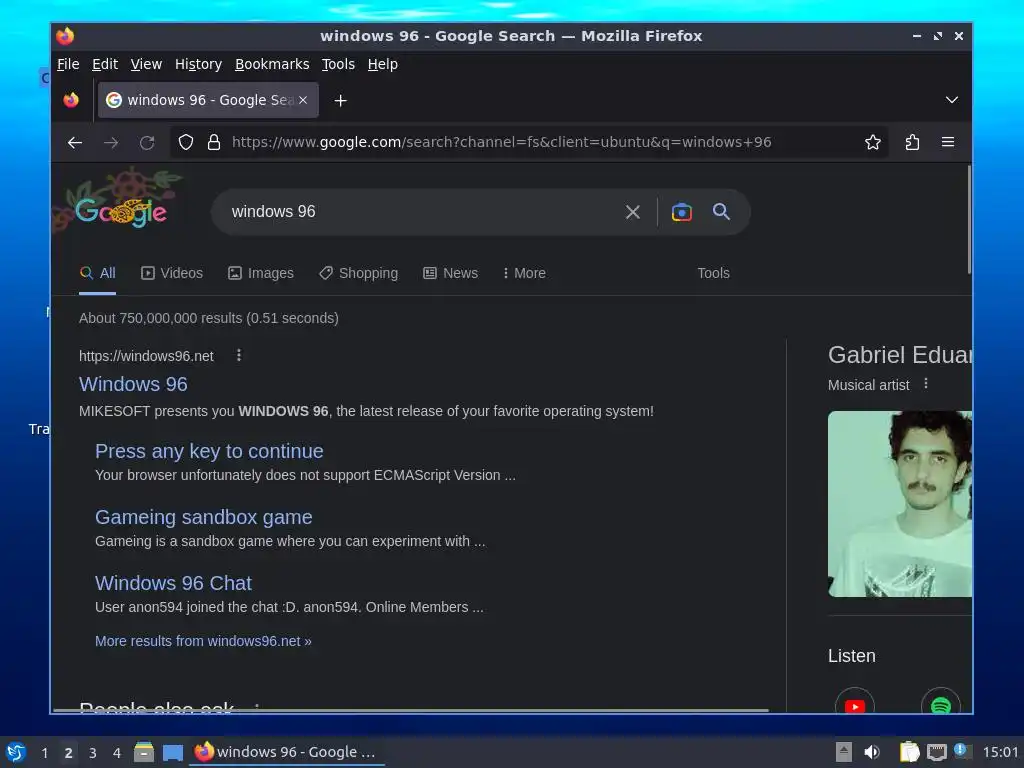The width and height of the screenshot is (1024, 768).
Task: Submit search with the magnifying glass icon
Action: (721, 212)
